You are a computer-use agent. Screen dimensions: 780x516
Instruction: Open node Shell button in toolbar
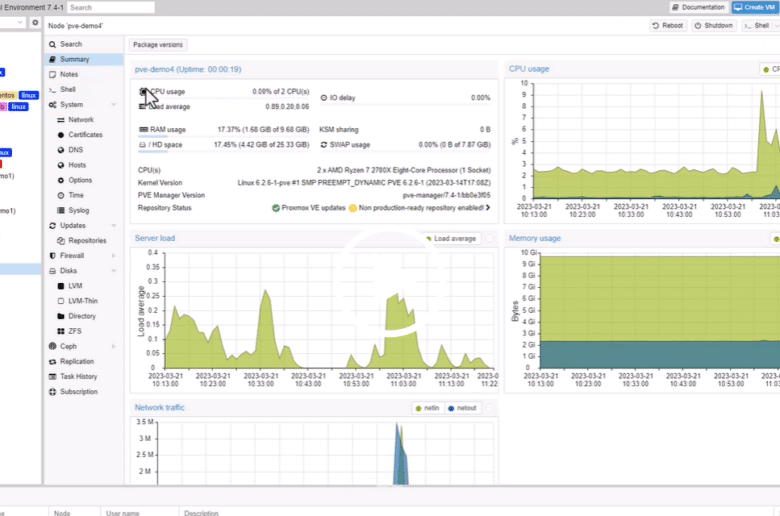757,25
